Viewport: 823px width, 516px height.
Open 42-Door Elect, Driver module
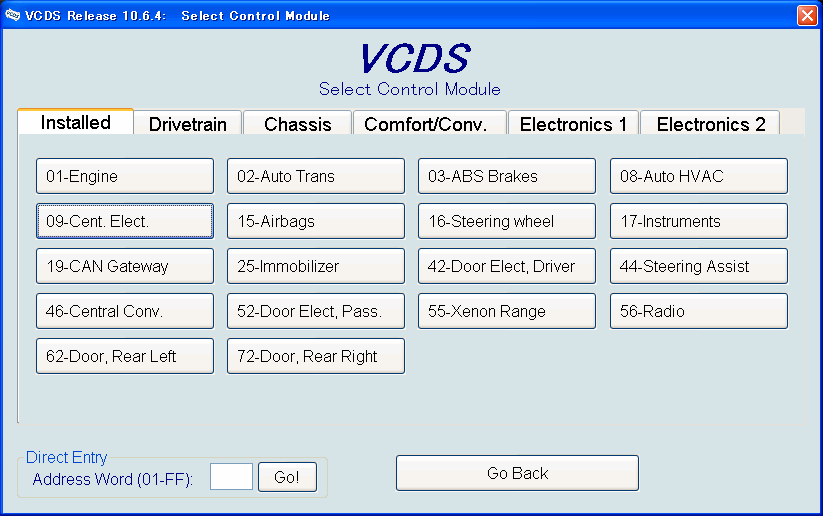[x=507, y=266]
